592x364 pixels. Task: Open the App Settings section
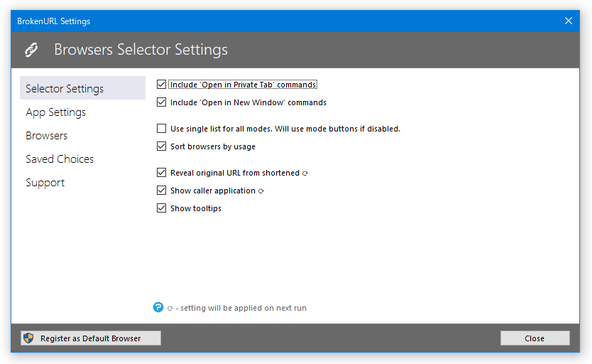[x=56, y=112]
